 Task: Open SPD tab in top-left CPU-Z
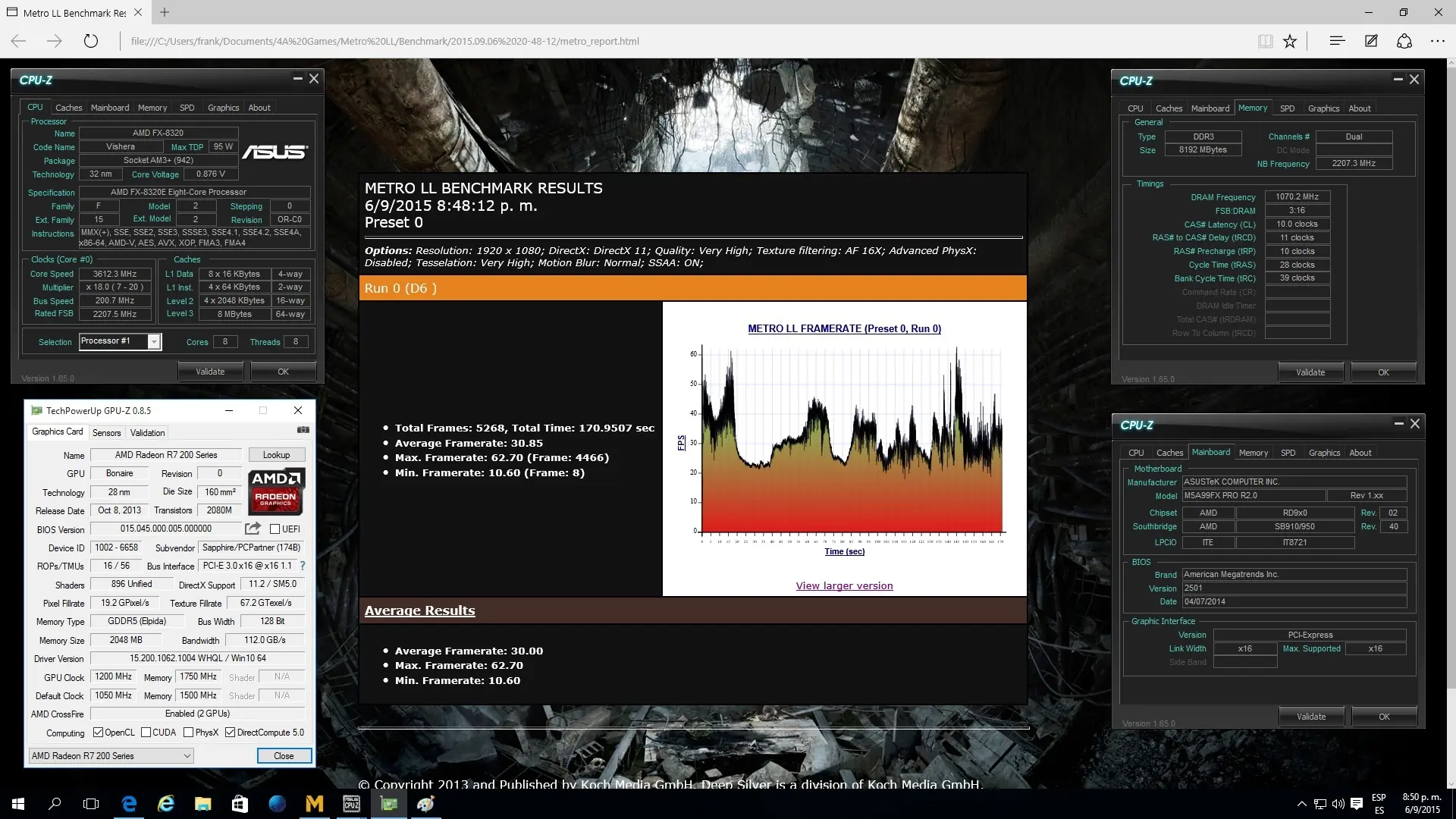(187, 108)
